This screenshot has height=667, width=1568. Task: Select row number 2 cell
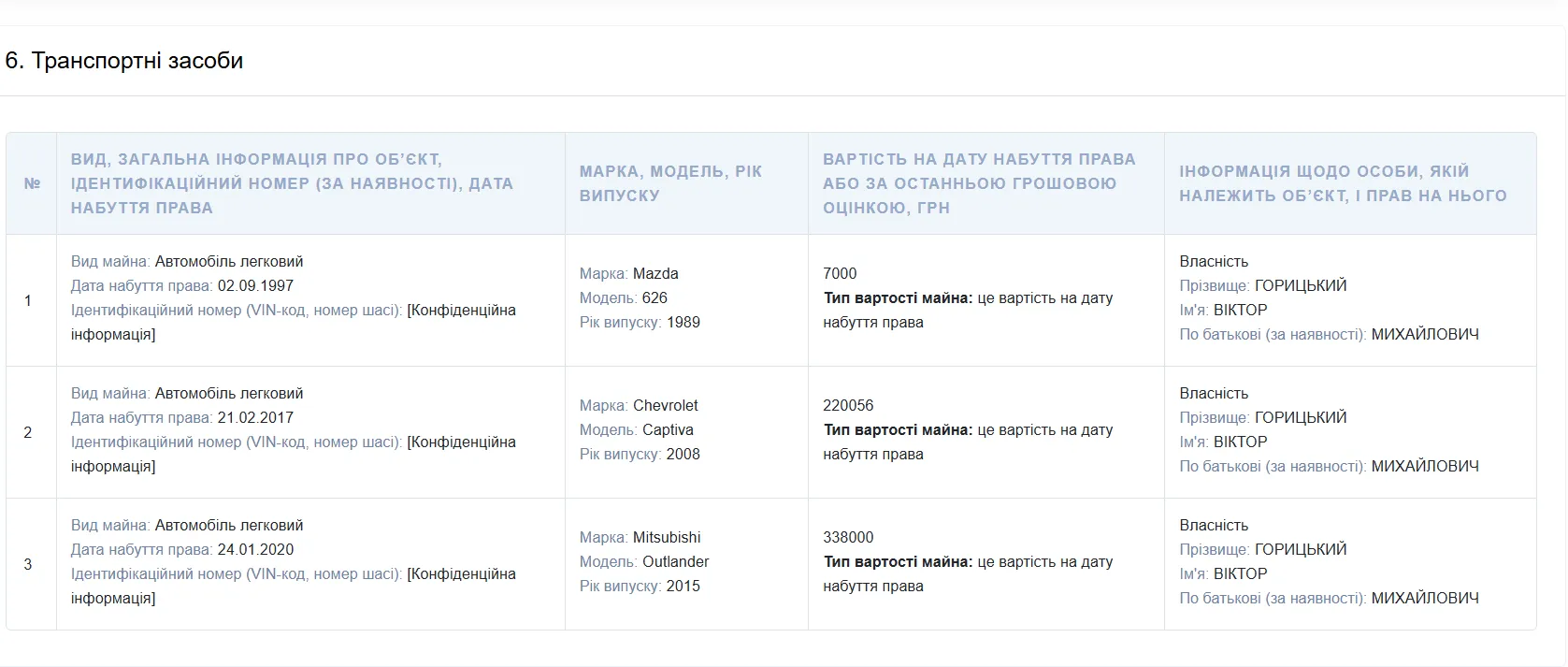pos(28,432)
